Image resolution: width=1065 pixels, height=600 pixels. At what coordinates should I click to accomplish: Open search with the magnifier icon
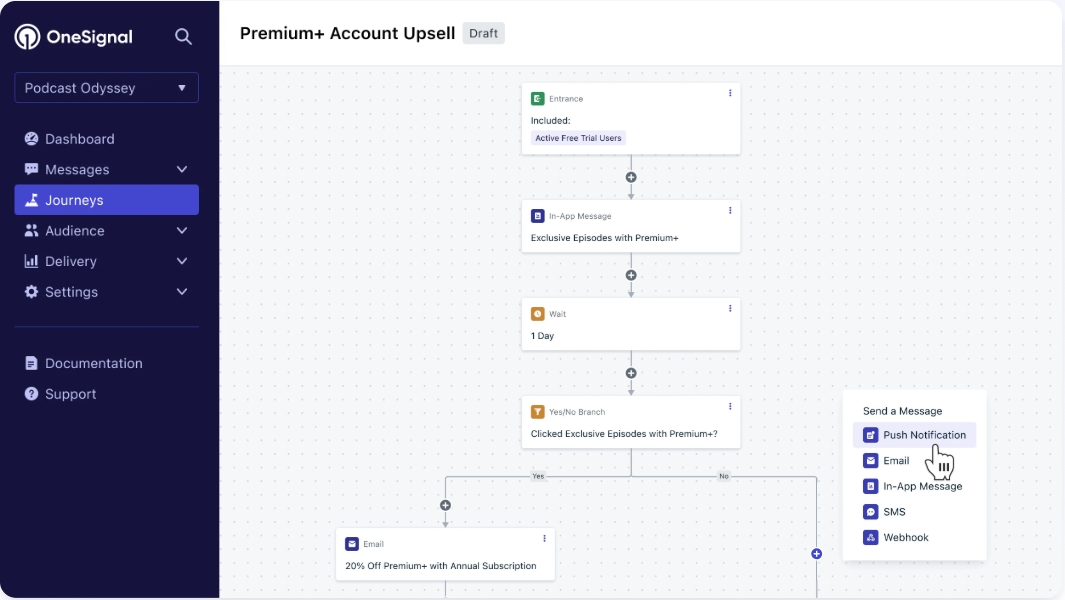(x=183, y=37)
